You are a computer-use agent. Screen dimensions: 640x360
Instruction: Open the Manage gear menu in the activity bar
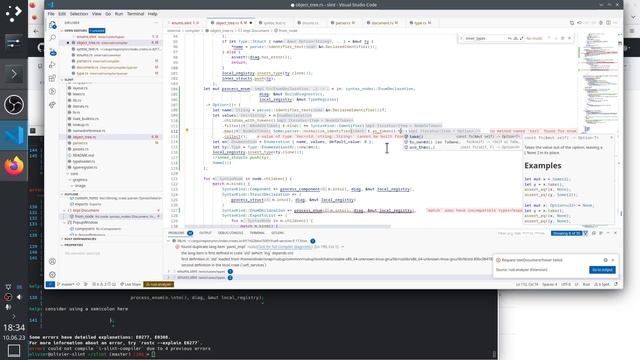point(52,275)
